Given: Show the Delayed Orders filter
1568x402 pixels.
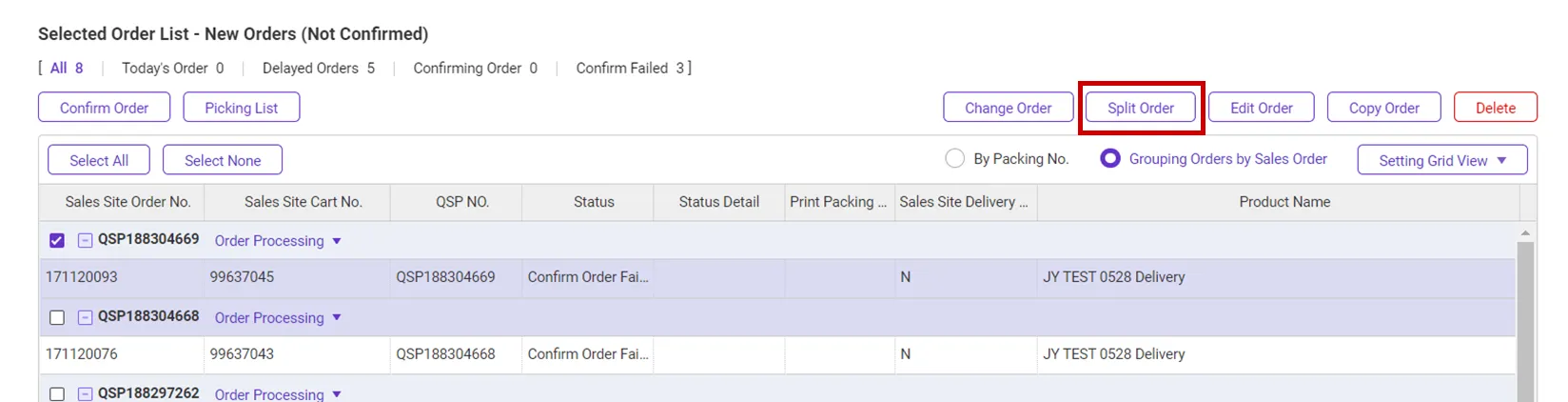Looking at the screenshot, I should 318,69.
